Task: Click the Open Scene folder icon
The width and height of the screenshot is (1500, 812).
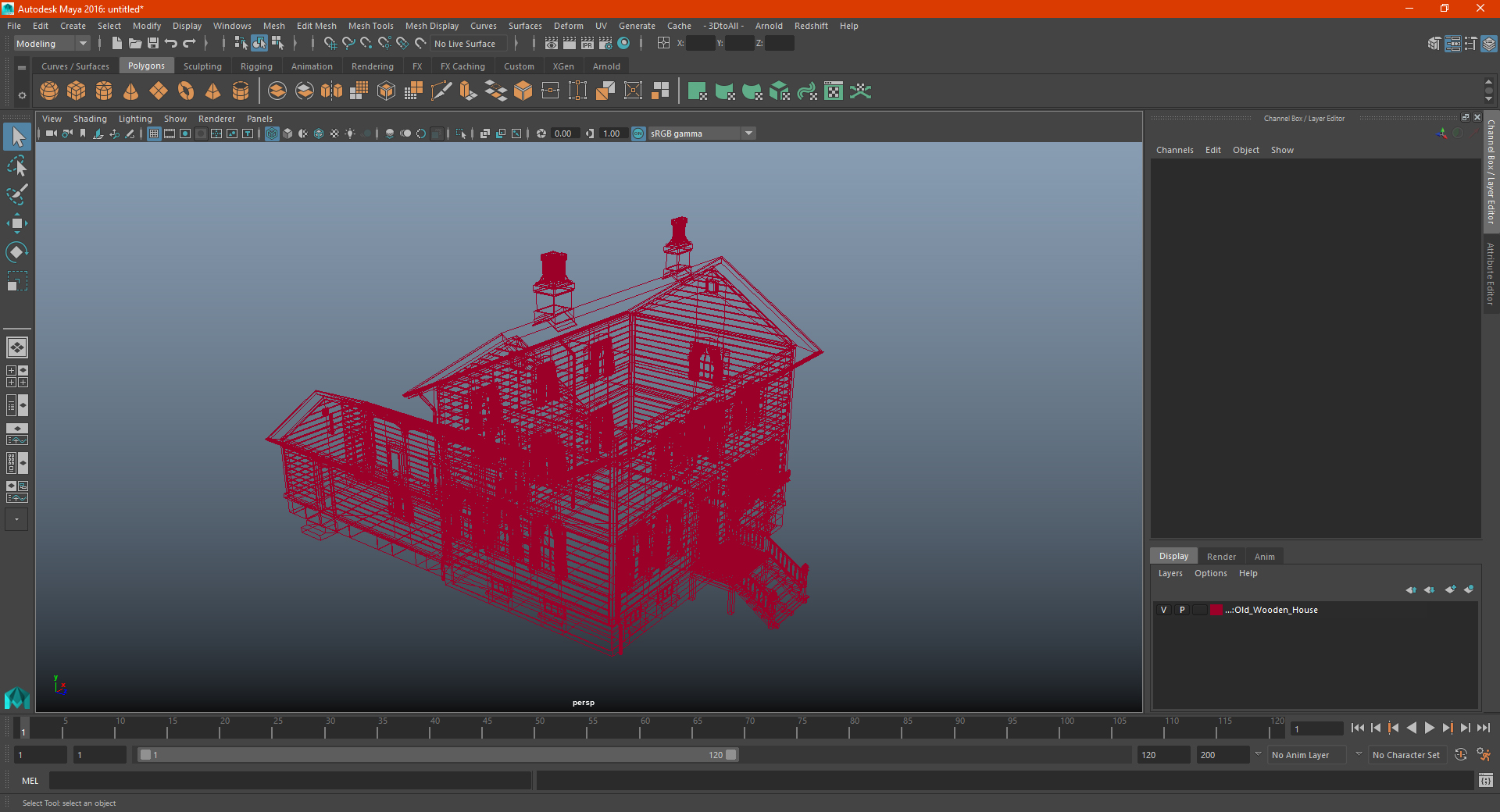Action: pos(135,44)
